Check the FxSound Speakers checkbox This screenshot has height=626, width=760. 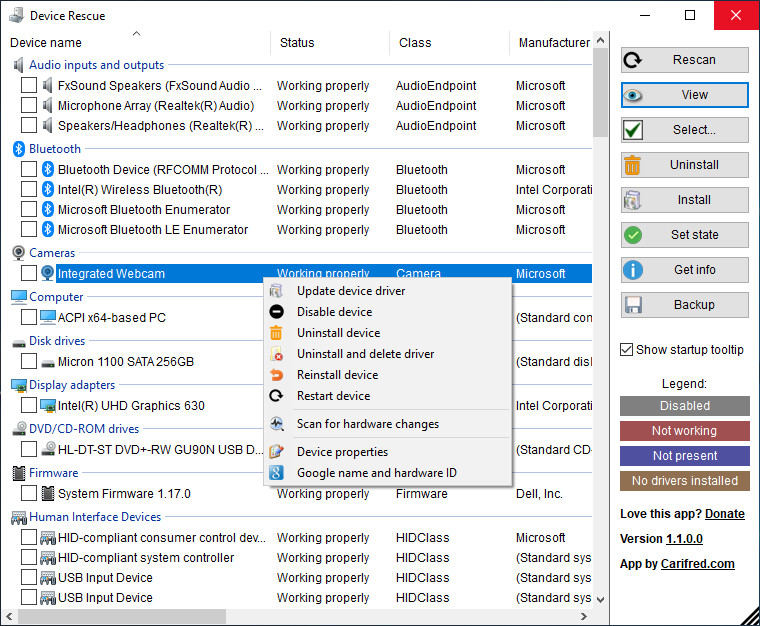tap(29, 86)
